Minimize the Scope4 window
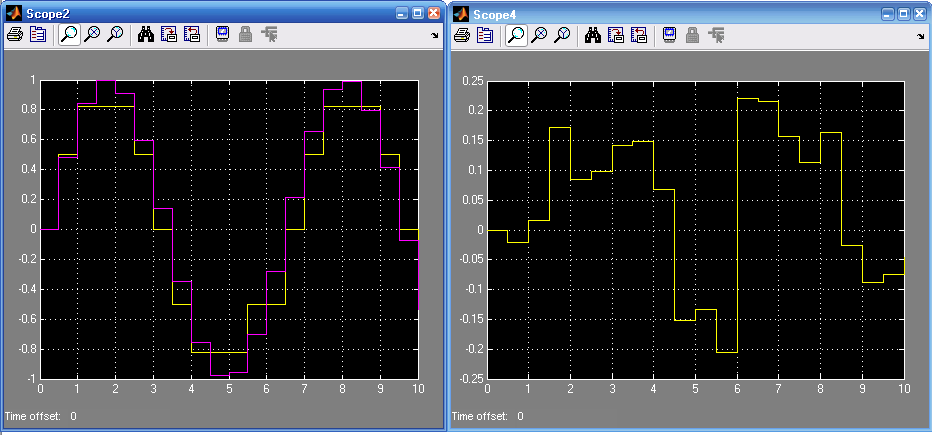 887,13
